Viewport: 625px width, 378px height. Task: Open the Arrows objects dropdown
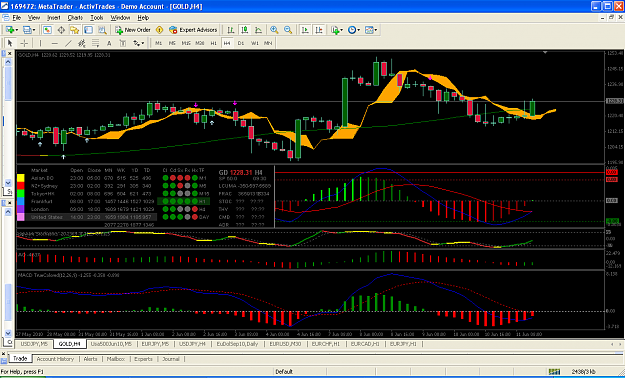coord(139,43)
